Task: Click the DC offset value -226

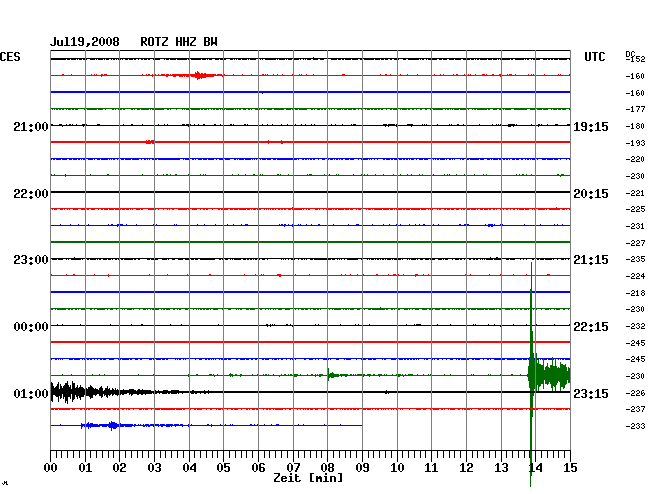Action: [x=635, y=393]
